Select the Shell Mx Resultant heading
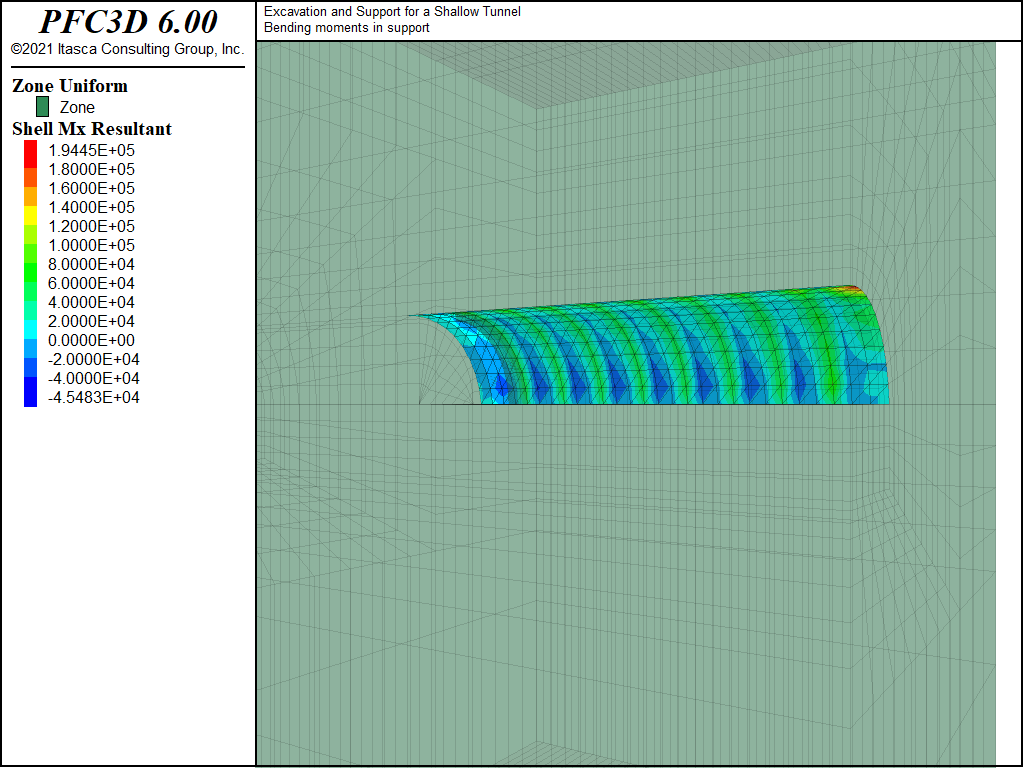The width and height of the screenshot is (1024, 768). [92, 129]
